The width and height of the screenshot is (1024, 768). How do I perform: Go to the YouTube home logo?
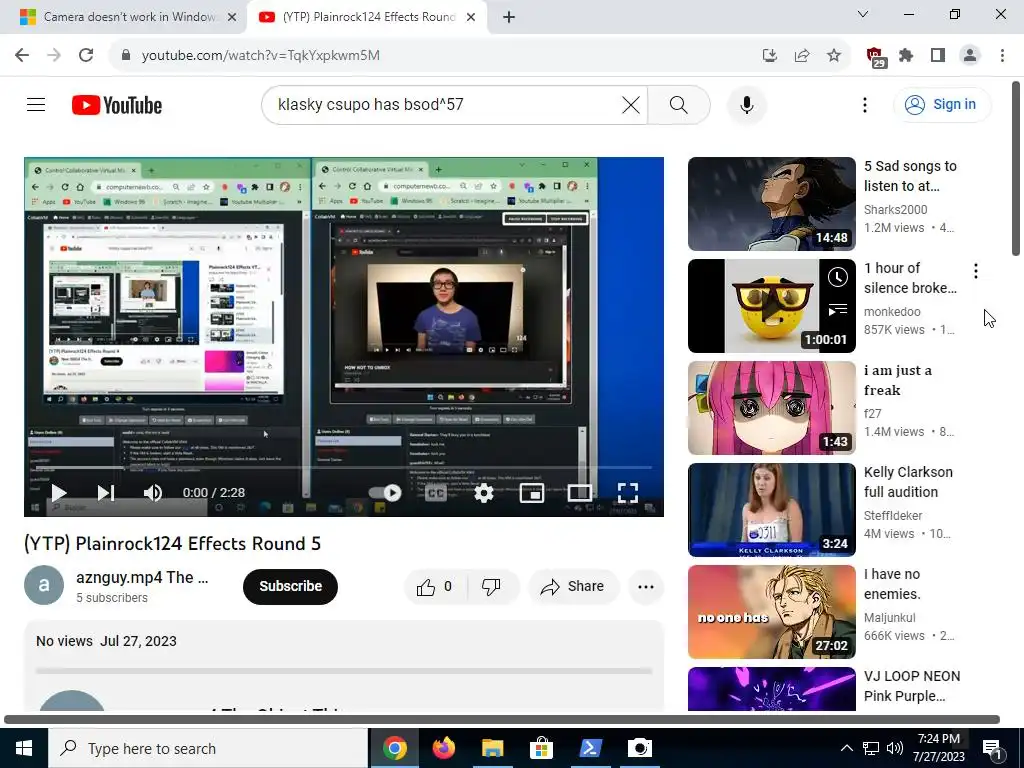click(x=117, y=105)
